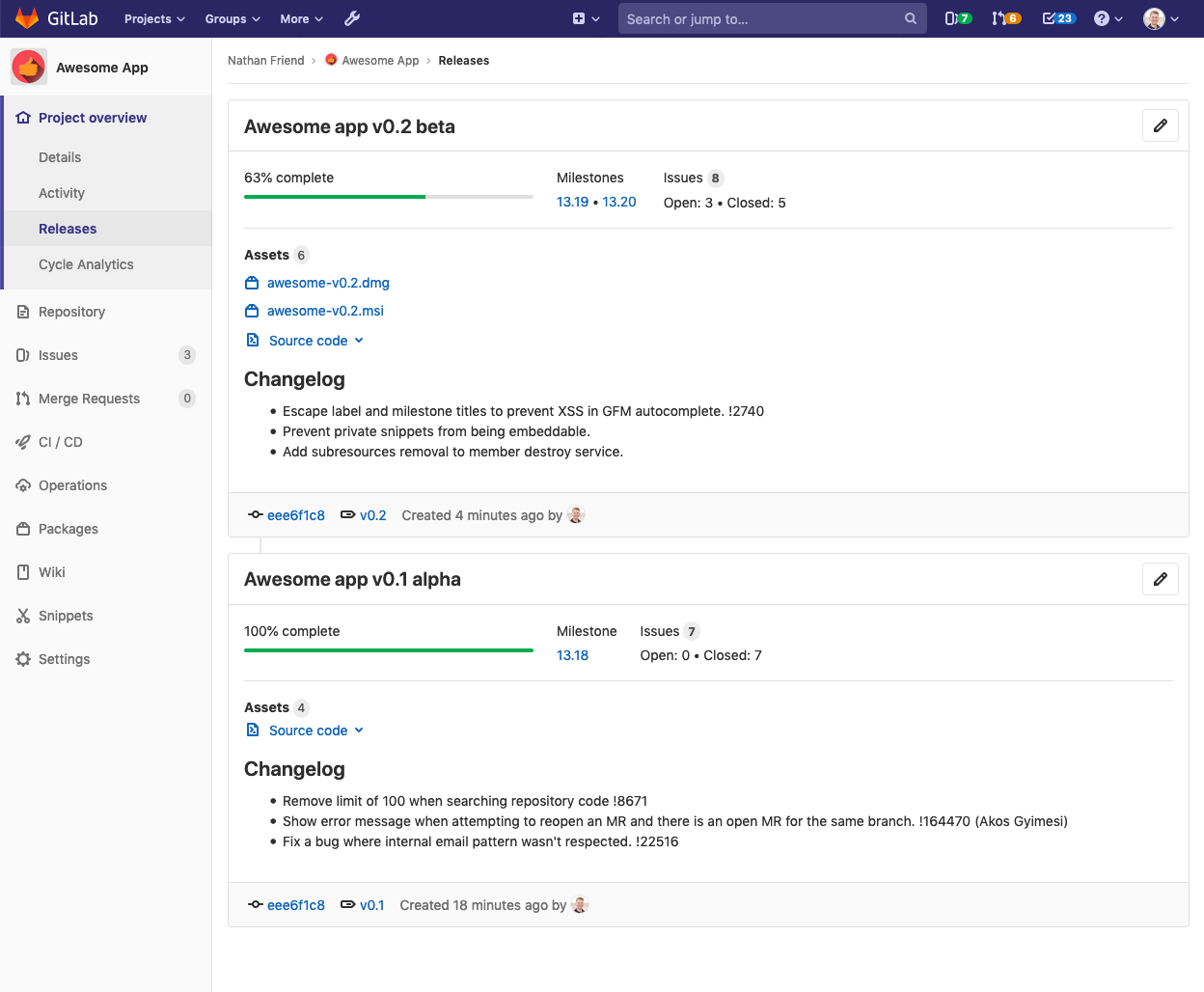The image size is (1204, 992).
Task: Click the GitLab fox logo
Action: (x=27, y=18)
